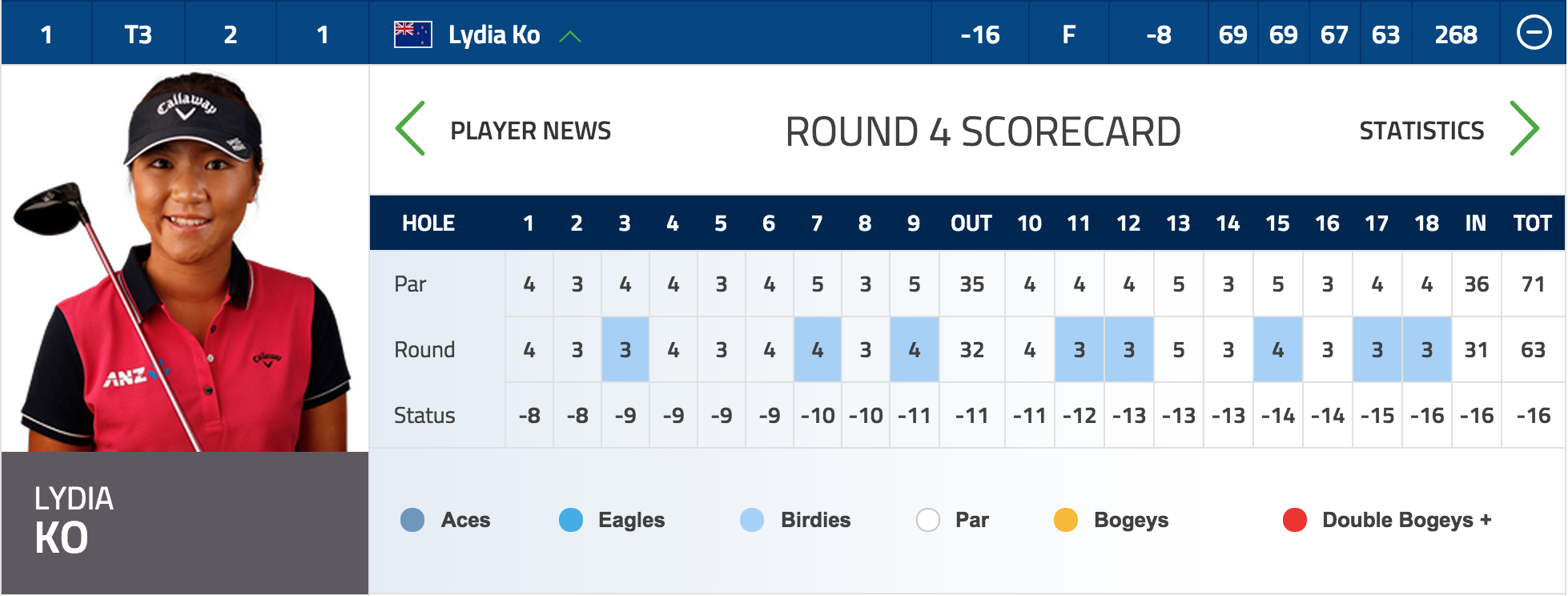
Task: Click the birdie score on hole 3
Action: coord(625,349)
